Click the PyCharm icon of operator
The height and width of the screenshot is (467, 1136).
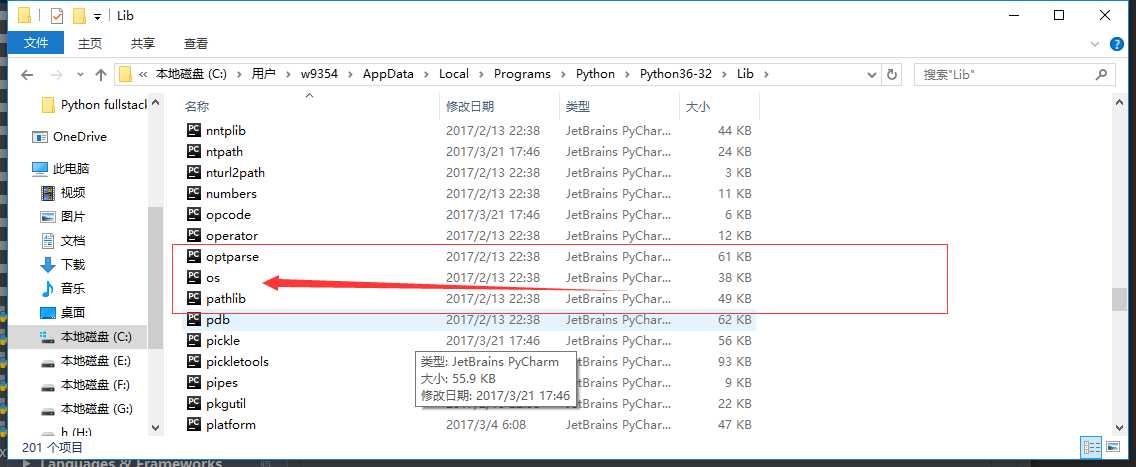click(193, 235)
